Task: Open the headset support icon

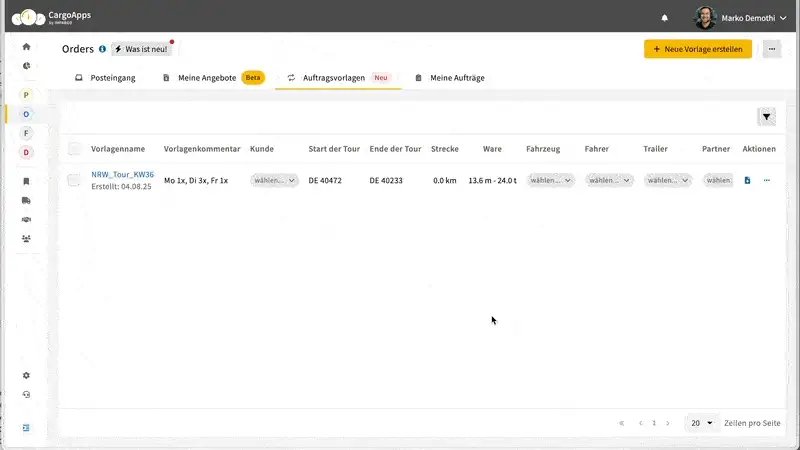Action: click(27, 394)
